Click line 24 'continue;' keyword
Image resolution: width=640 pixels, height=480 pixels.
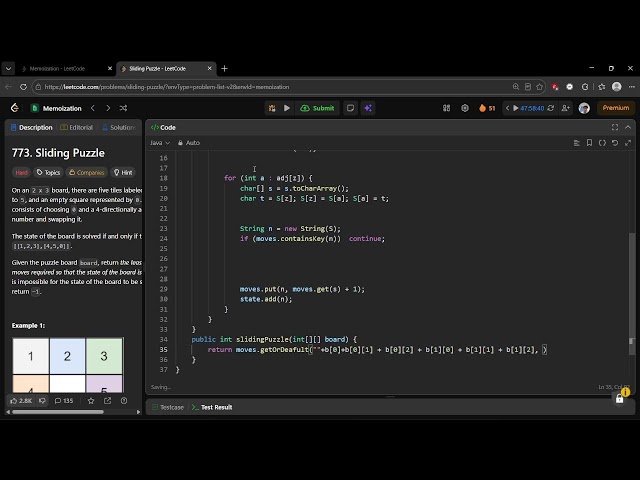click(x=367, y=239)
